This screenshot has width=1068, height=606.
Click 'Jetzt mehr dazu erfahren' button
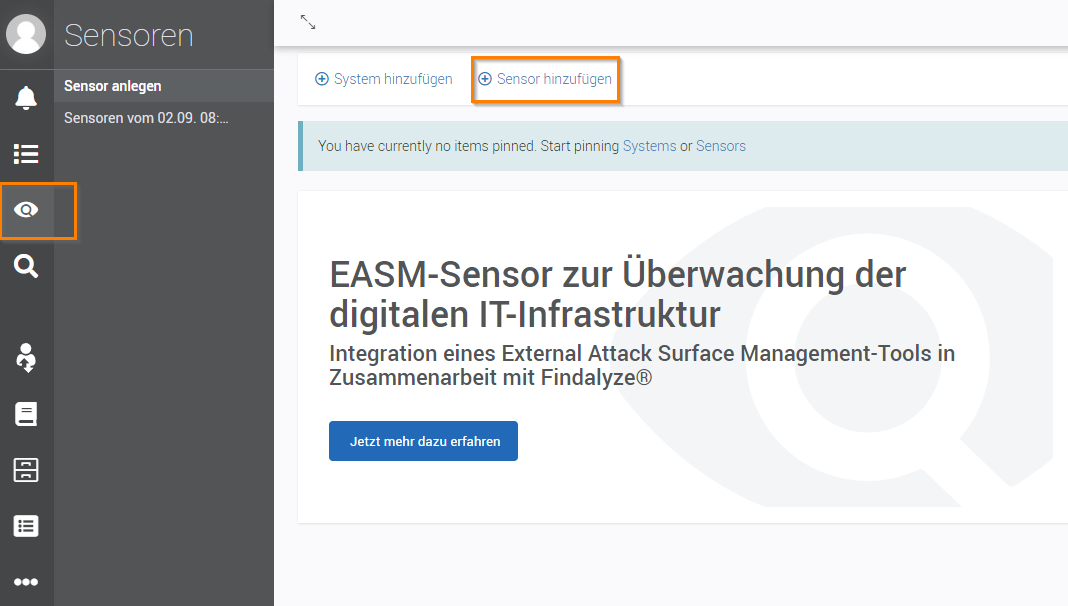[423, 441]
